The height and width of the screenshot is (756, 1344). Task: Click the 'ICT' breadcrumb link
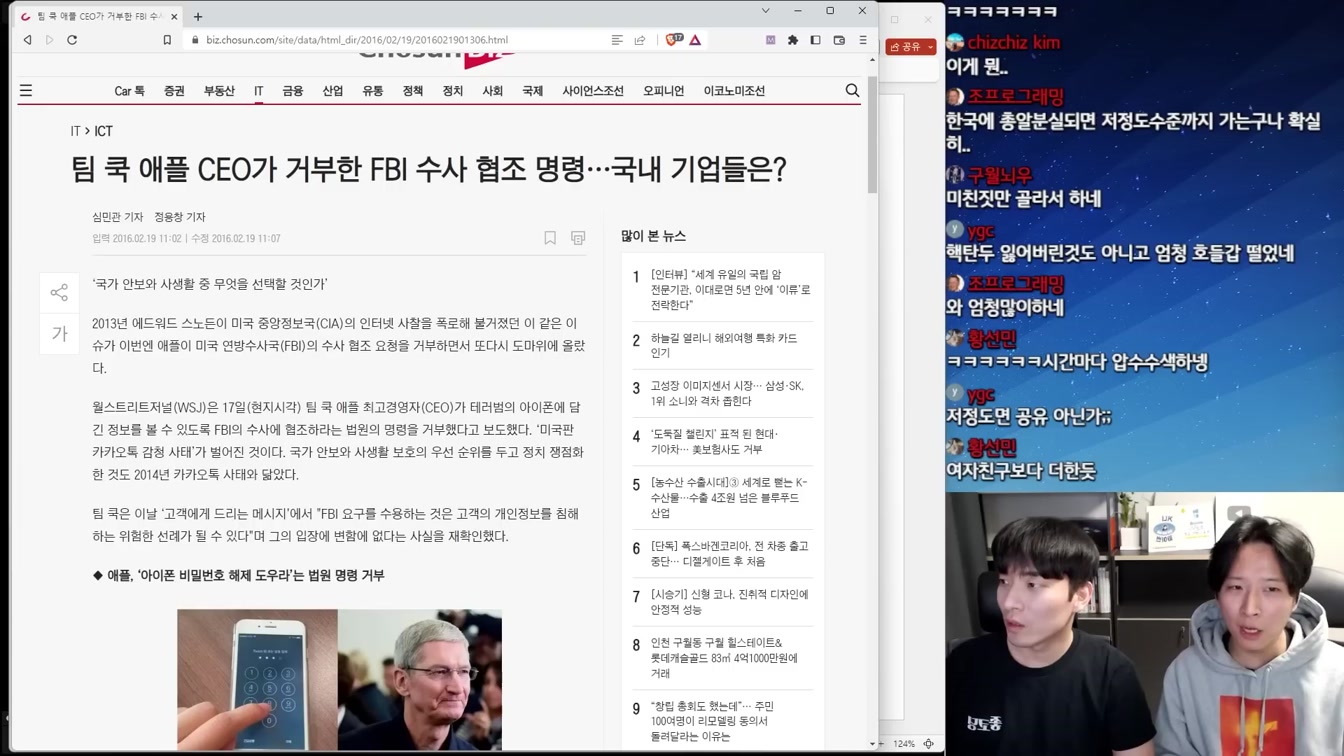pos(103,131)
